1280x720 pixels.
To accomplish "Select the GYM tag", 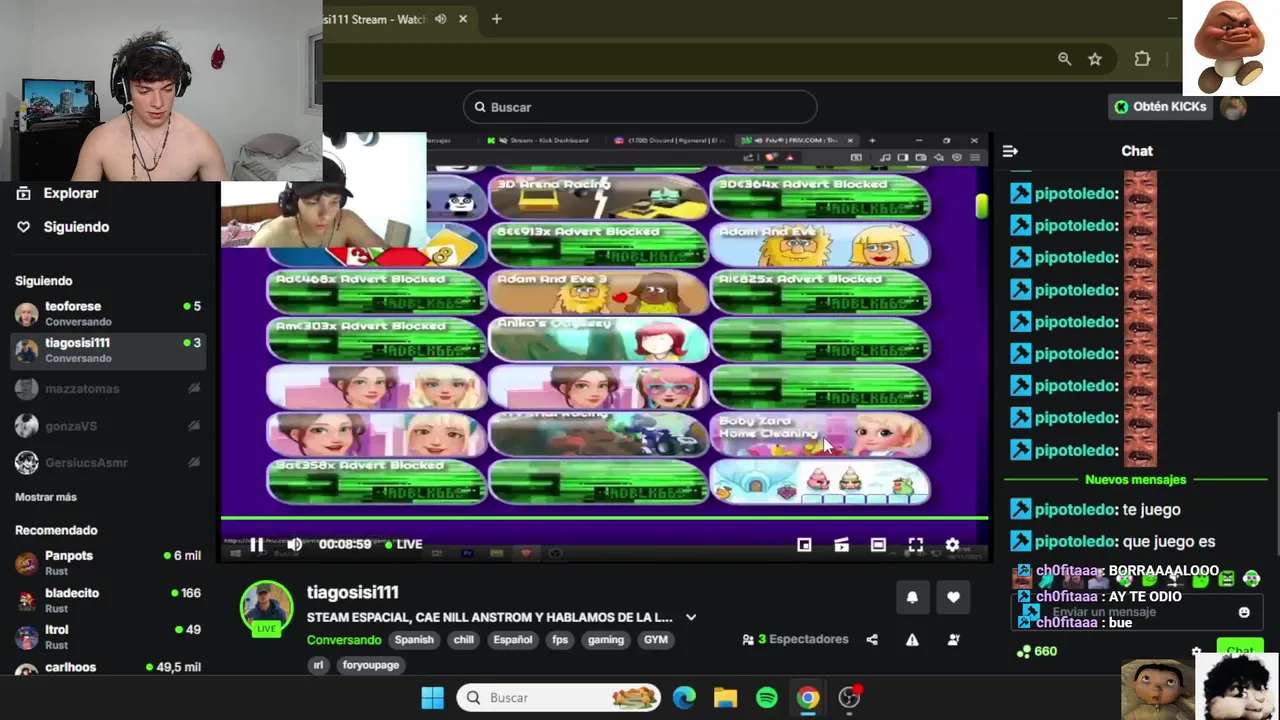I will (x=655, y=640).
